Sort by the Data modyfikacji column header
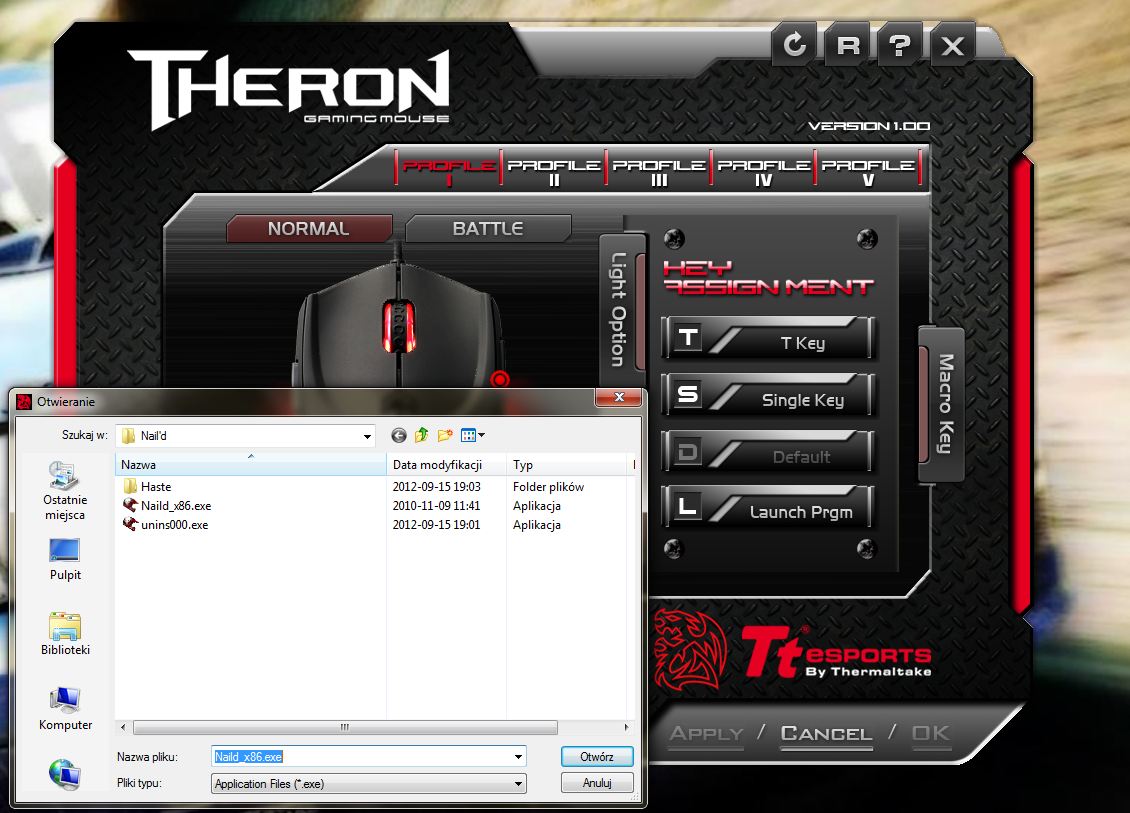The image size is (1130, 813). coord(446,465)
